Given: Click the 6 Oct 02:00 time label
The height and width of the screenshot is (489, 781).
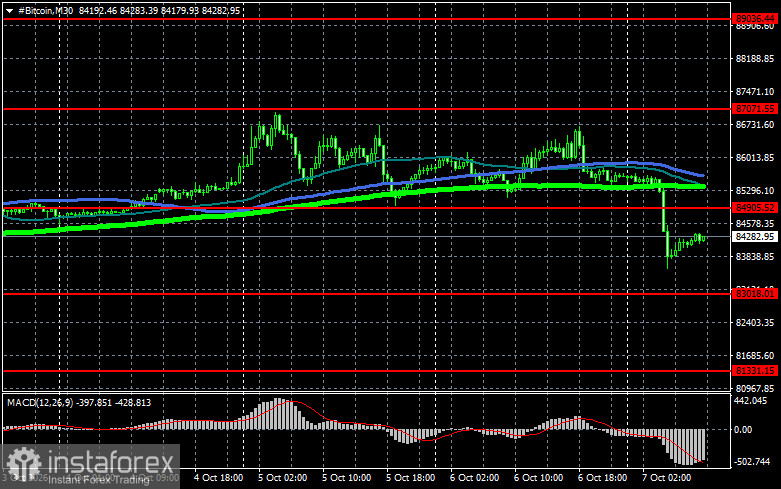Looking at the screenshot, I should click(x=475, y=478).
